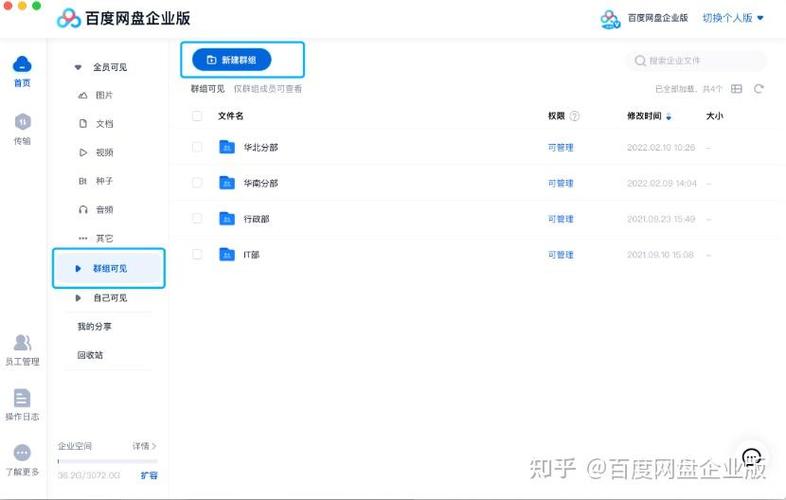Click the 2022.02.09 14:04 timestamp
The image size is (786, 500).
662,184
